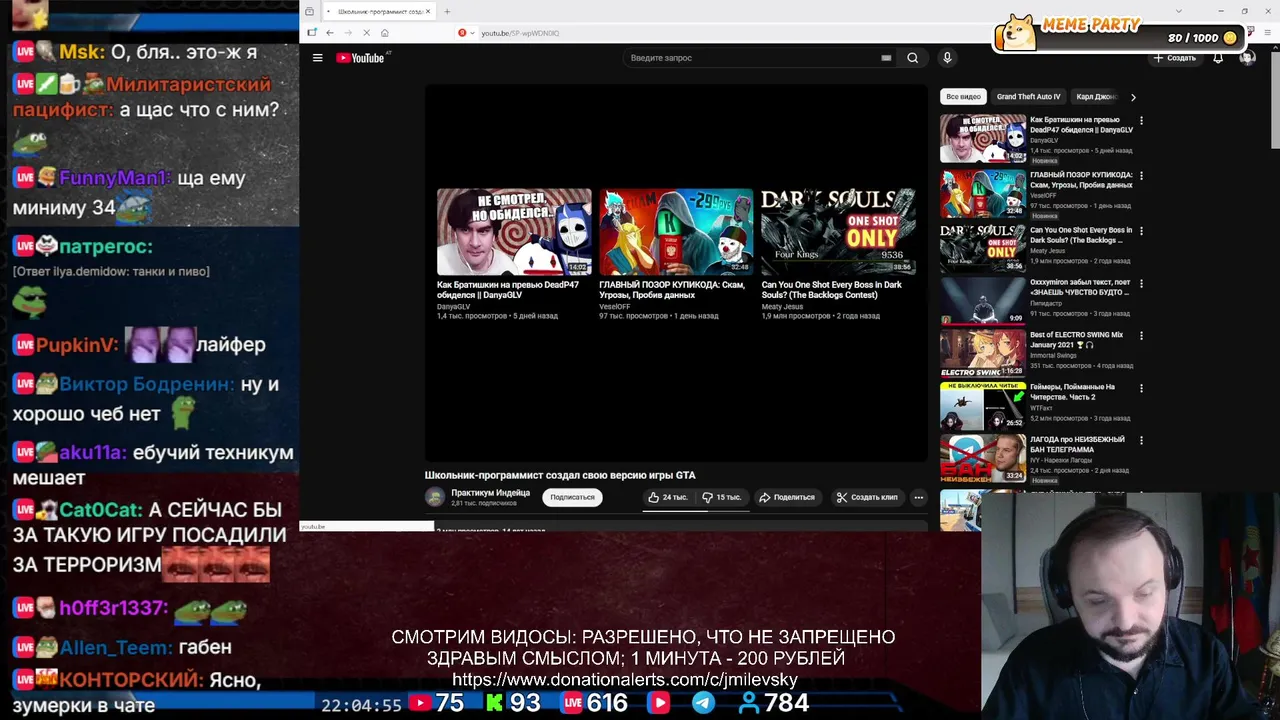Open options menu for Dark Souls sidebar video
The width and height of the screenshot is (1280, 720).
coord(1141,231)
